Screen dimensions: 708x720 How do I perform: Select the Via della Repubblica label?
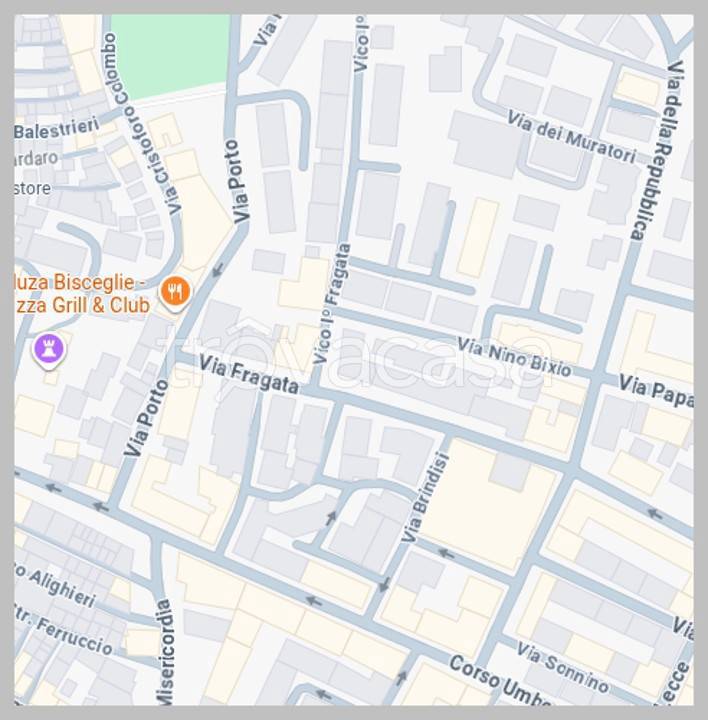point(657,150)
